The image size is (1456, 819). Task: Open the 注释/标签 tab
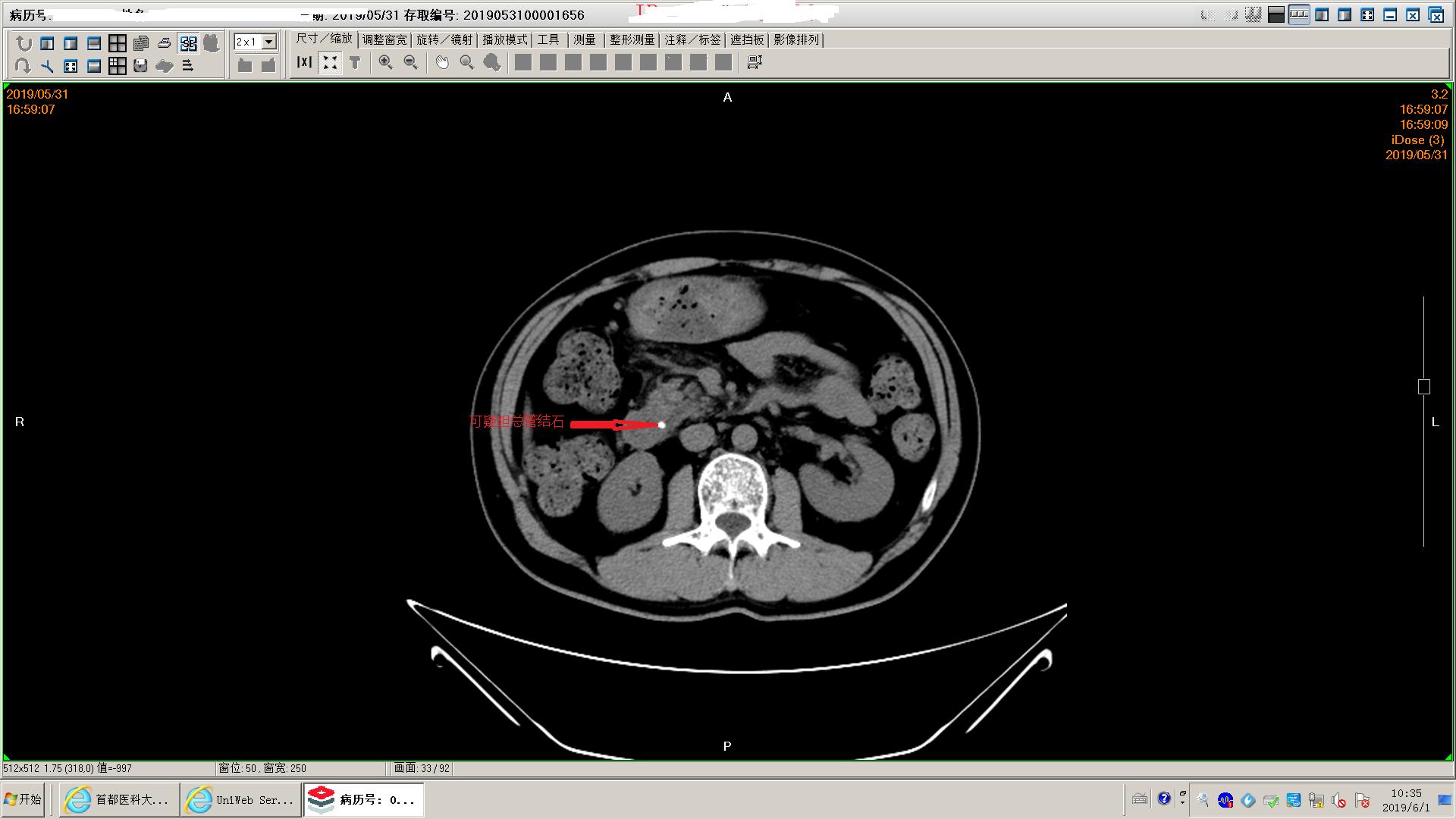tap(692, 39)
